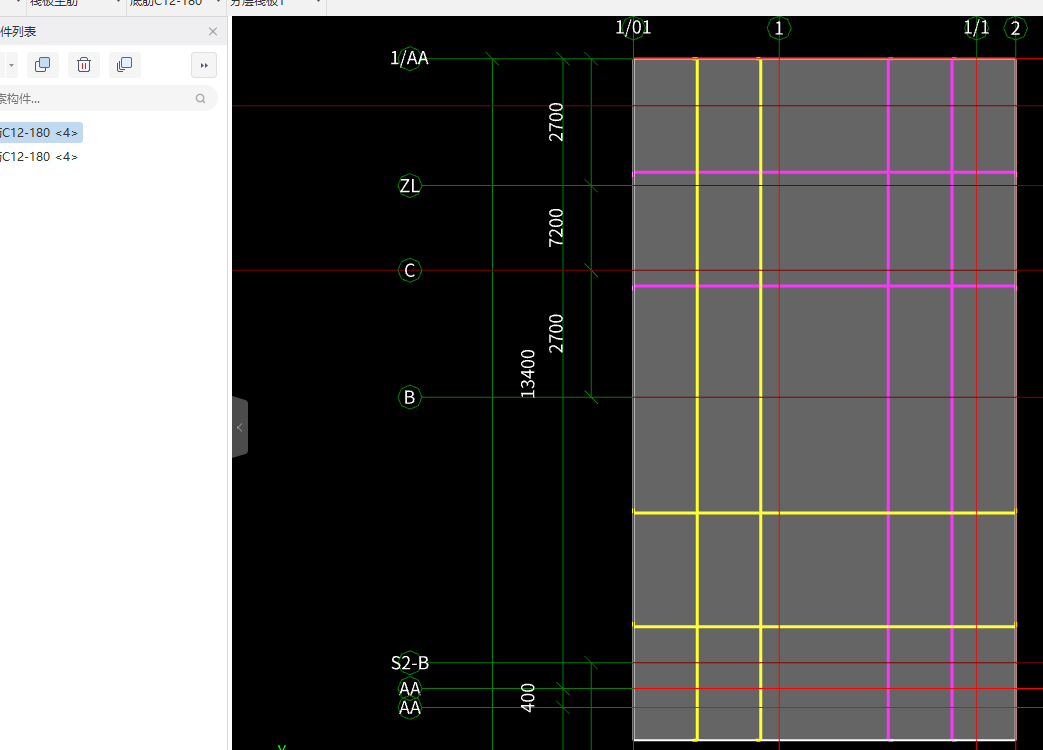Copy the selected component in list panel

[x=43, y=64]
